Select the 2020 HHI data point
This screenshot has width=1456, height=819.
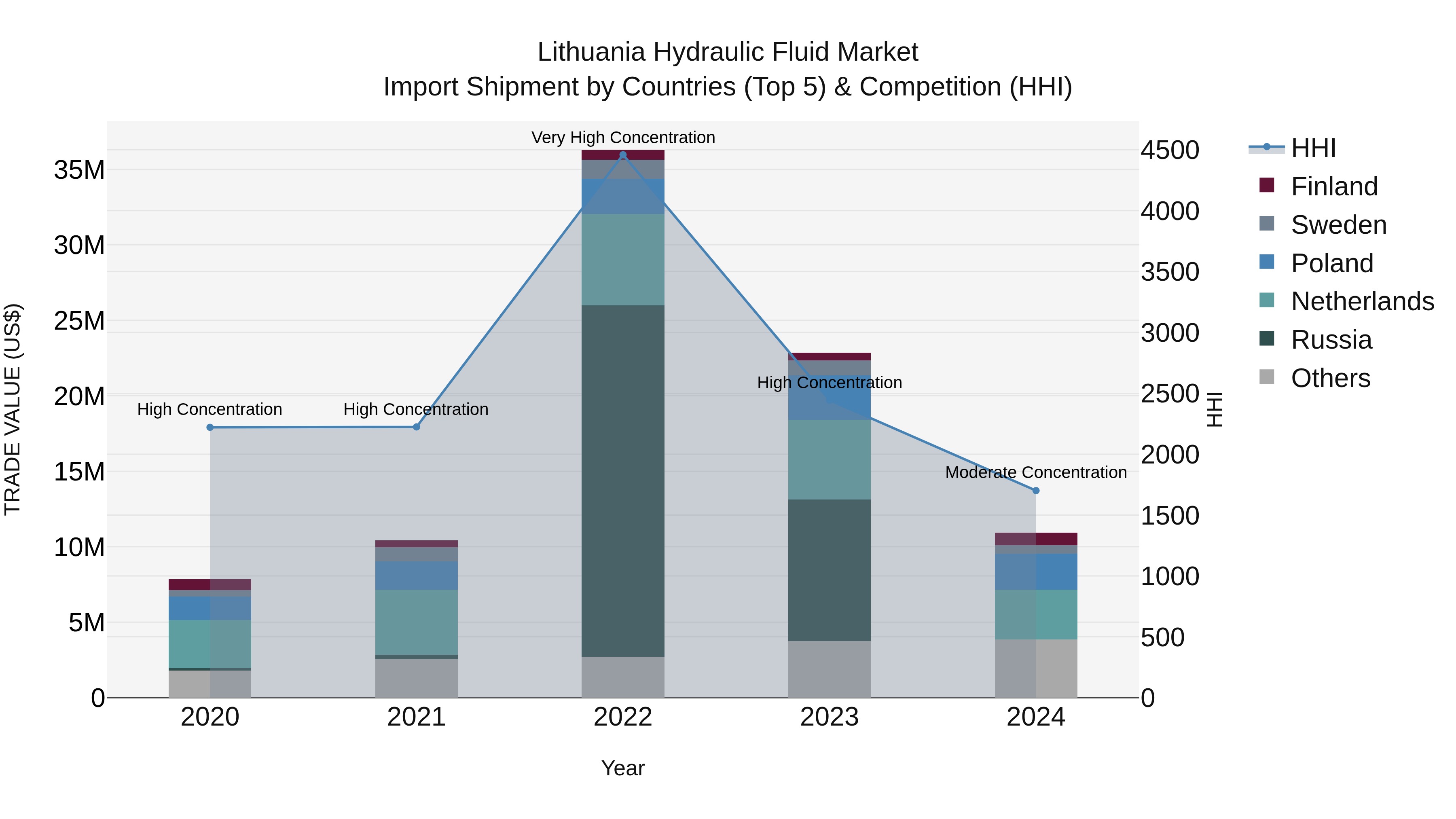click(210, 427)
